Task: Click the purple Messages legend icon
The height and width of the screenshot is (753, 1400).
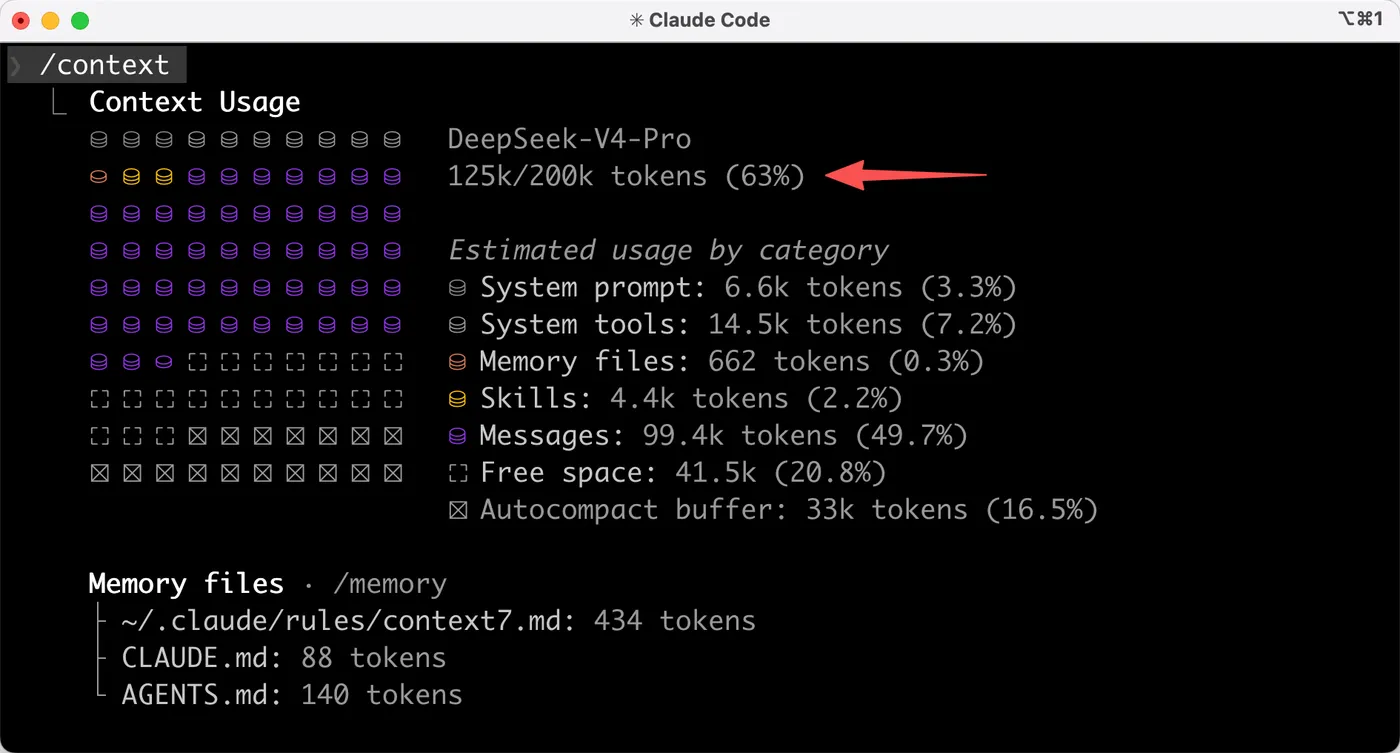Action: pos(458,436)
